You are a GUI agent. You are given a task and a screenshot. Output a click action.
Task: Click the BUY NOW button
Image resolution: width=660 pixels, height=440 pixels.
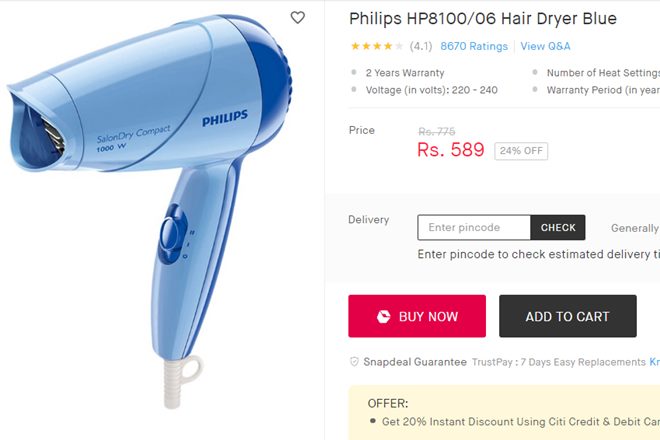tap(417, 316)
